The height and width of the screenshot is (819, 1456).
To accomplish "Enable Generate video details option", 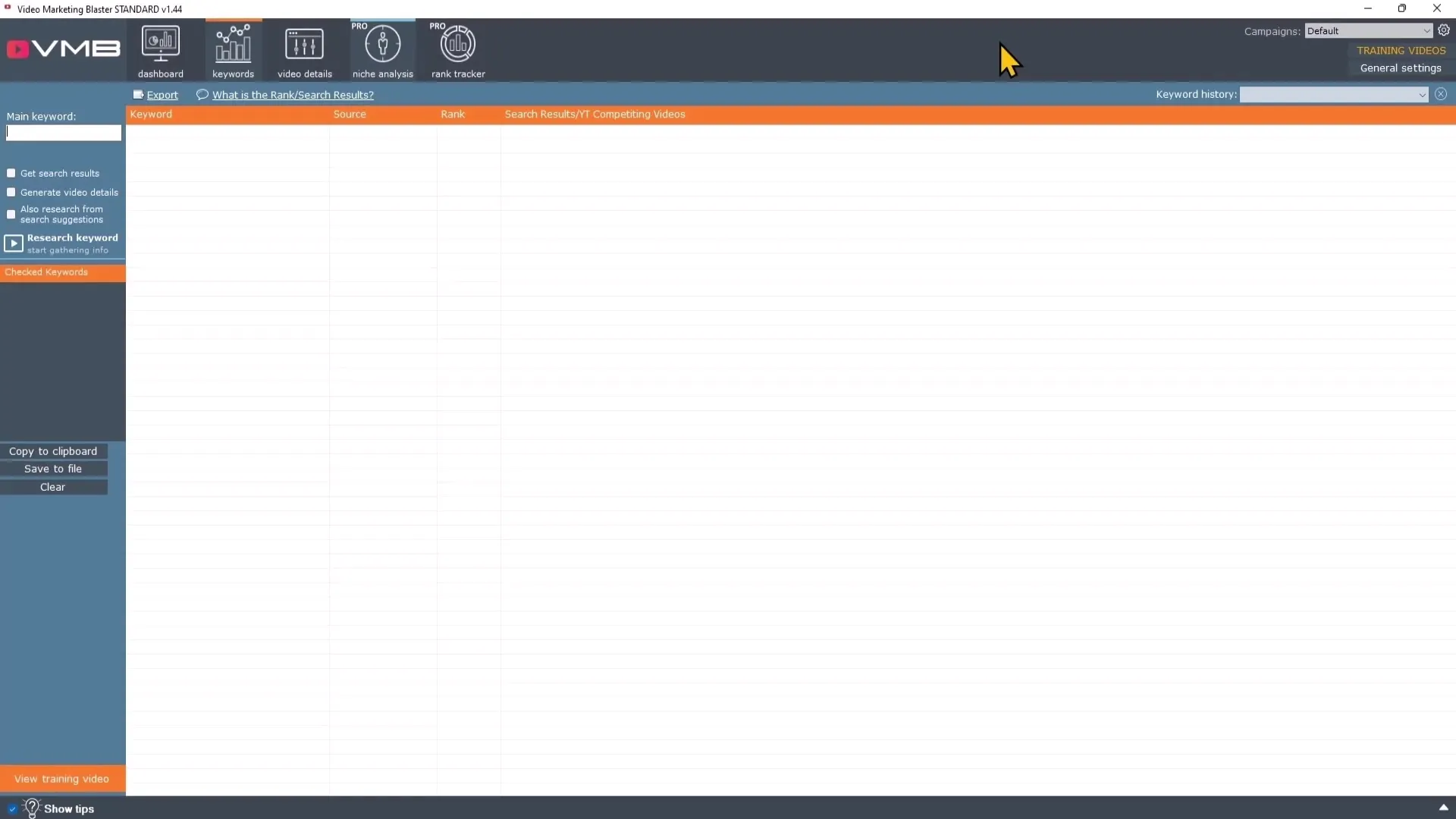I will click(x=10, y=191).
